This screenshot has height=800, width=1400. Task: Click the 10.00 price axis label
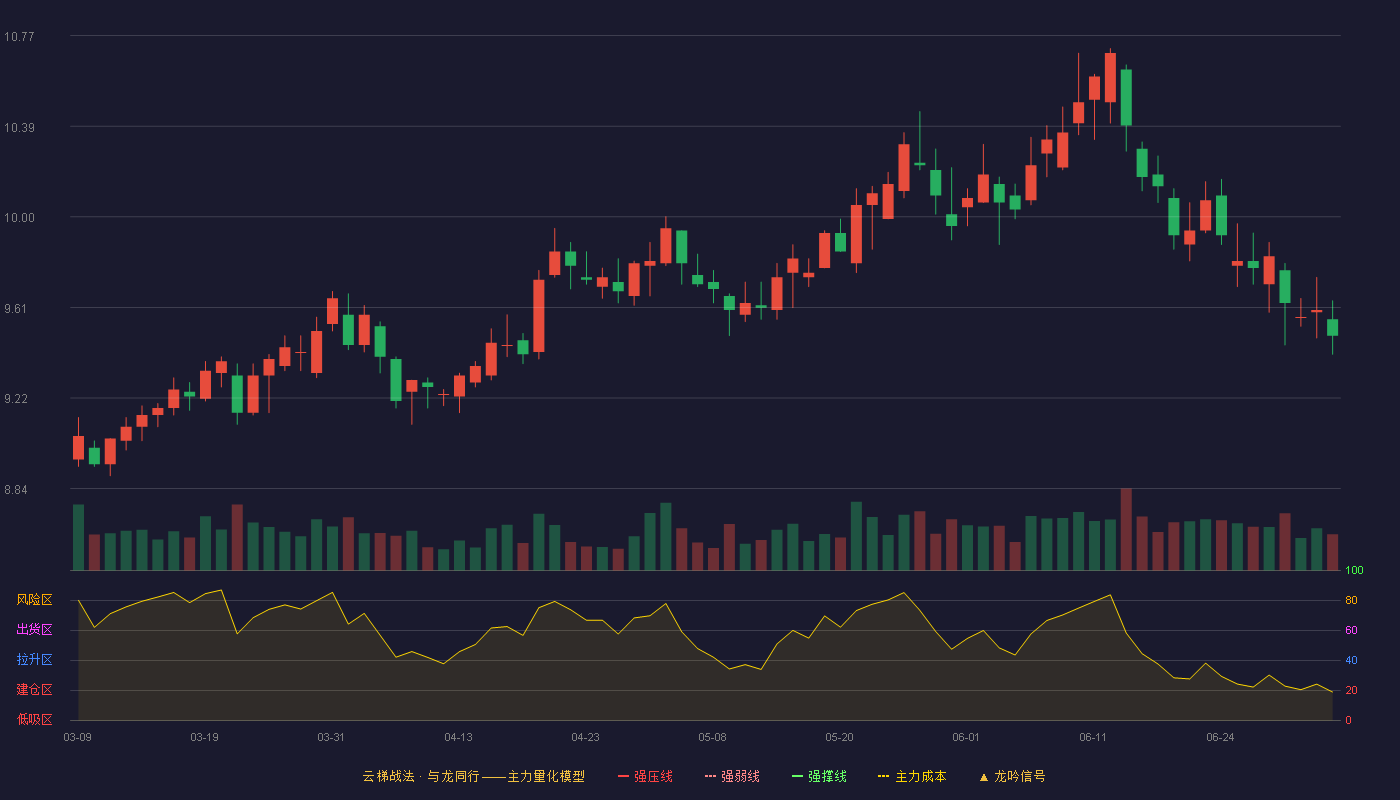[x=19, y=217]
